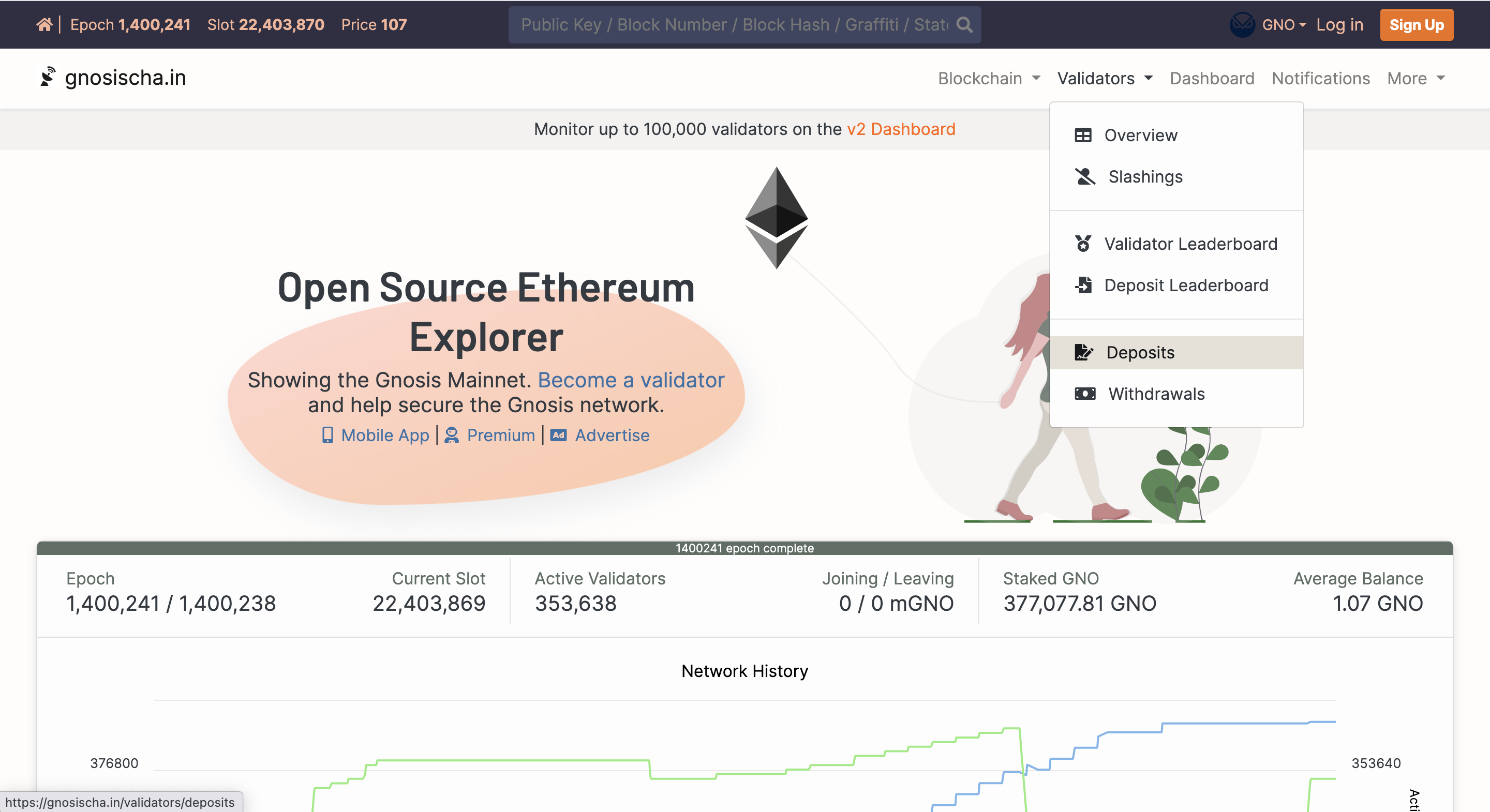Click the Overview grid icon in menu
The image size is (1490, 812).
pos(1083,135)
